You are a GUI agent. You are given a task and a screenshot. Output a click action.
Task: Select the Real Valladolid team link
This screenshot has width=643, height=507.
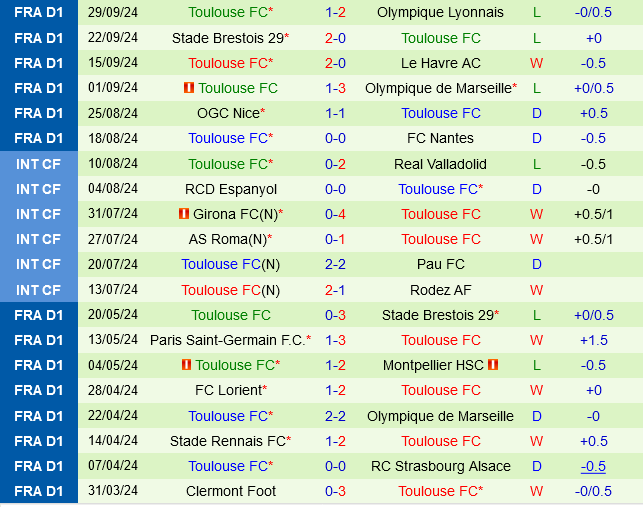[440, 164]
